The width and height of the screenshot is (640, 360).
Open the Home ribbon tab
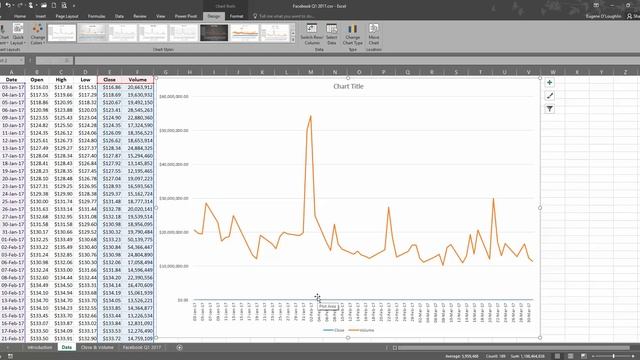point(20,16)
